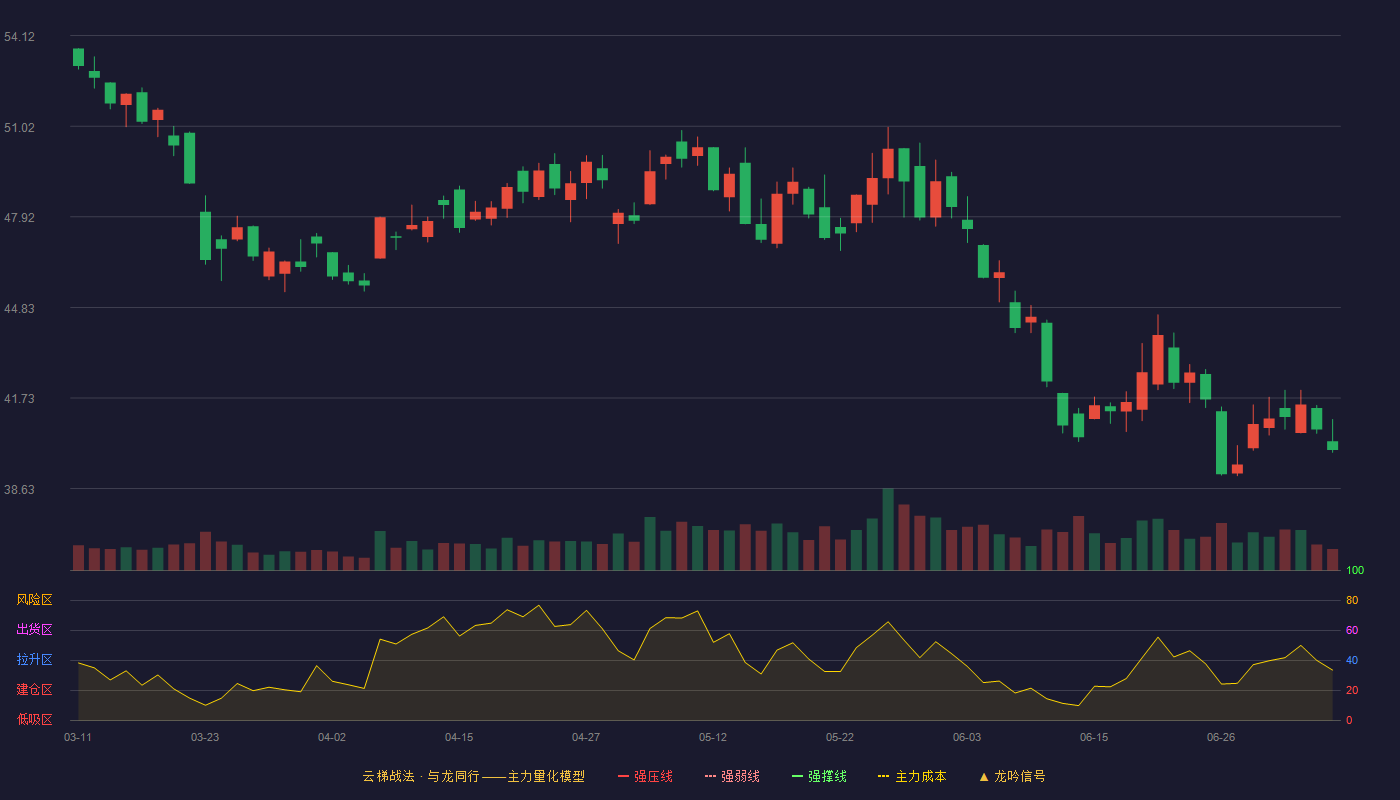The width and height of the screenshot is (1400, 800).
Task: Click the first candlestick above 03-11
Action: coord(78,58)
